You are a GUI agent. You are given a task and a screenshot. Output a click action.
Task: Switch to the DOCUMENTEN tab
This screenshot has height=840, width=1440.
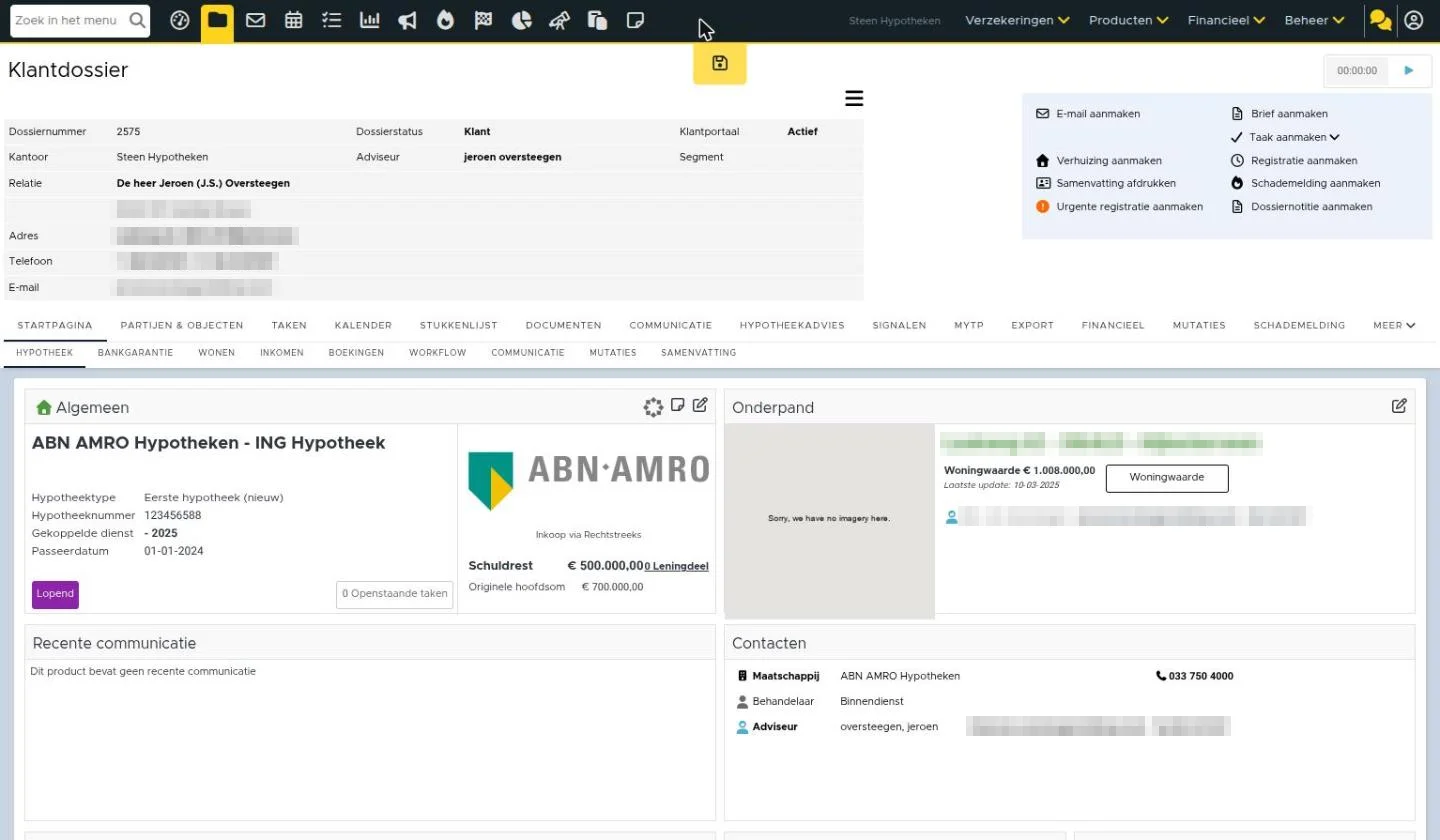(x=563, y=325)
